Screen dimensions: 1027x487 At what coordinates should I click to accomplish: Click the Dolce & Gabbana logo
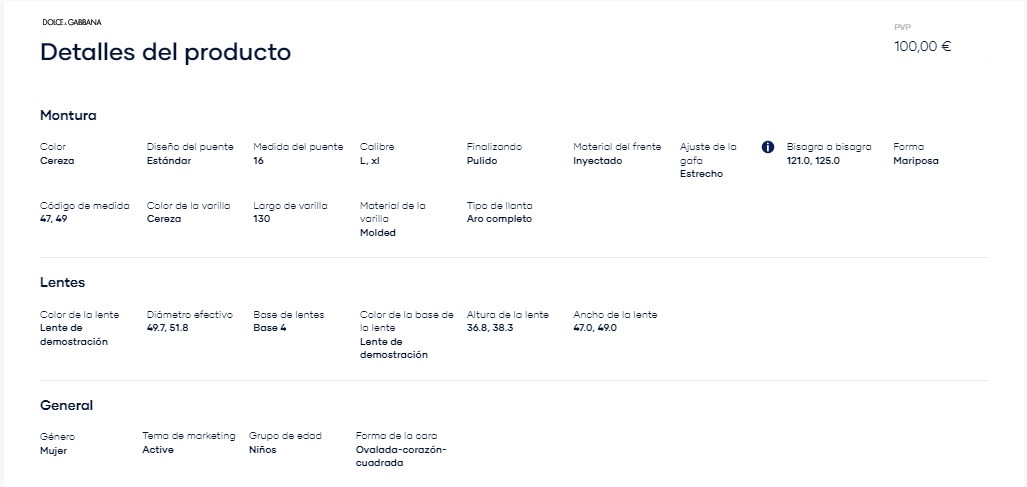click(72, 22)
